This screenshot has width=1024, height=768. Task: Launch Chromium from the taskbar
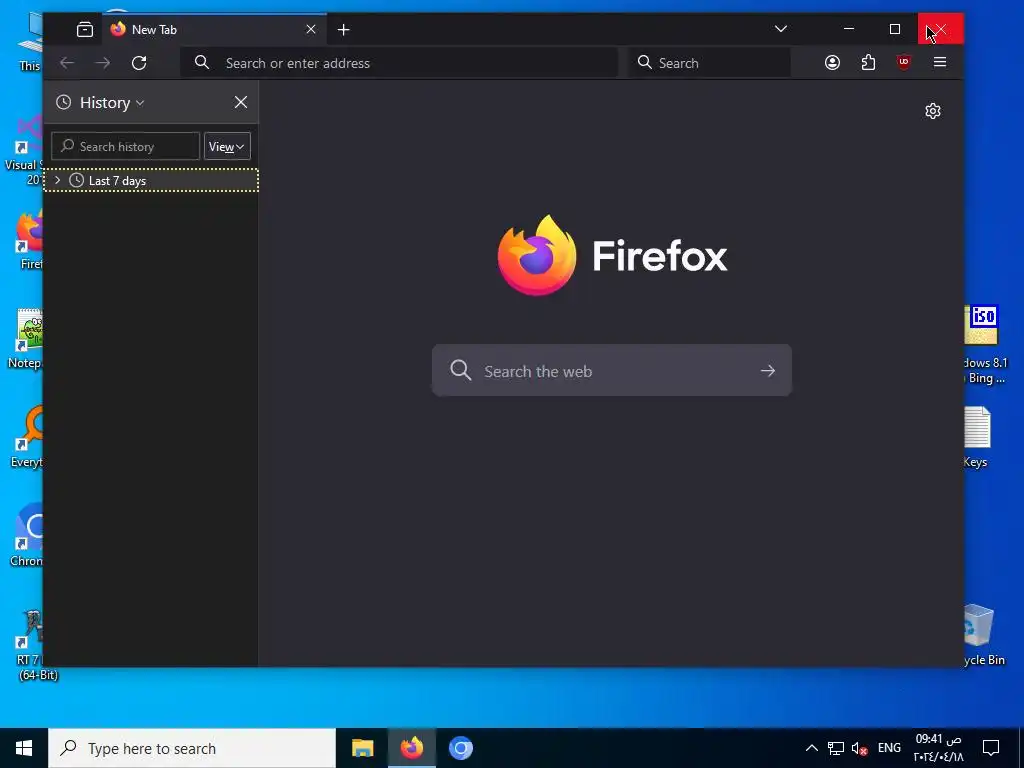[460, 748]
